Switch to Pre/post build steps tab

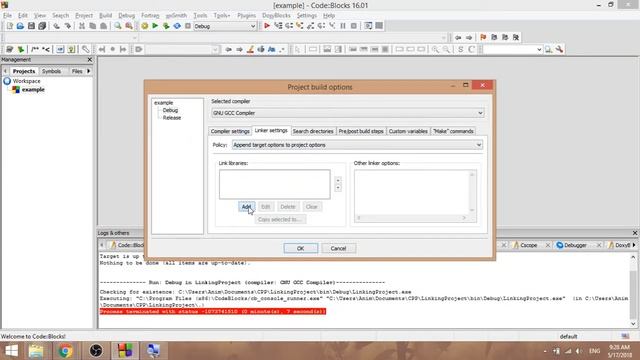(x=361, y=131)
